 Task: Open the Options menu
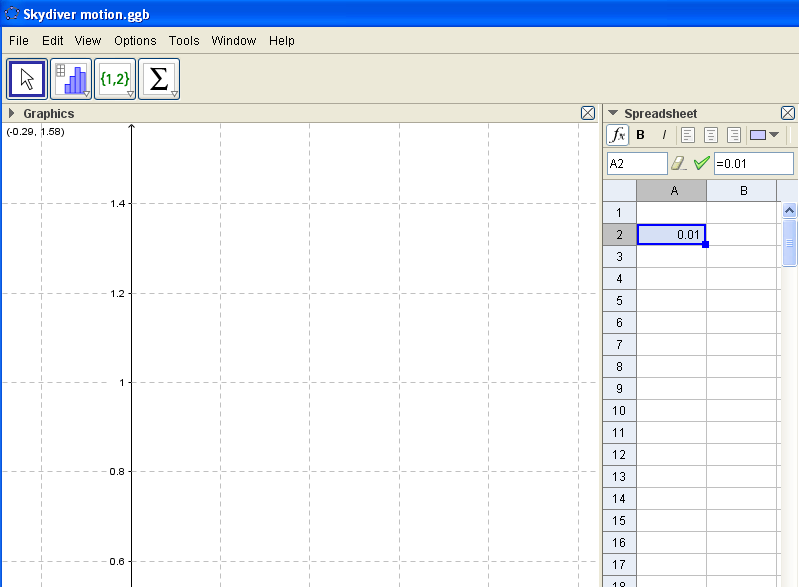[x=135, y=41]
